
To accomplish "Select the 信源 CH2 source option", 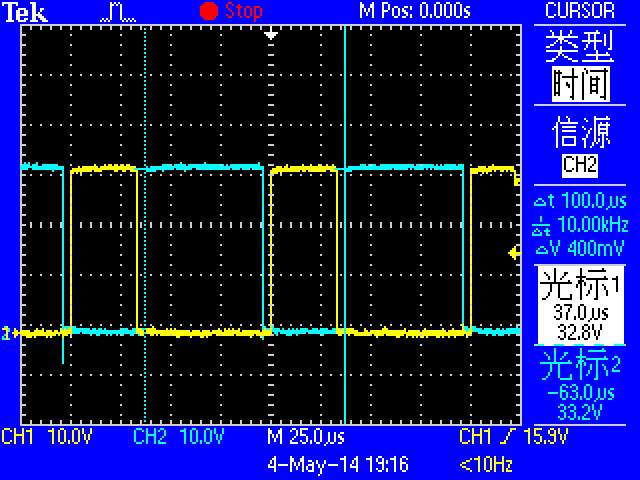I will [x=580, y=146].
